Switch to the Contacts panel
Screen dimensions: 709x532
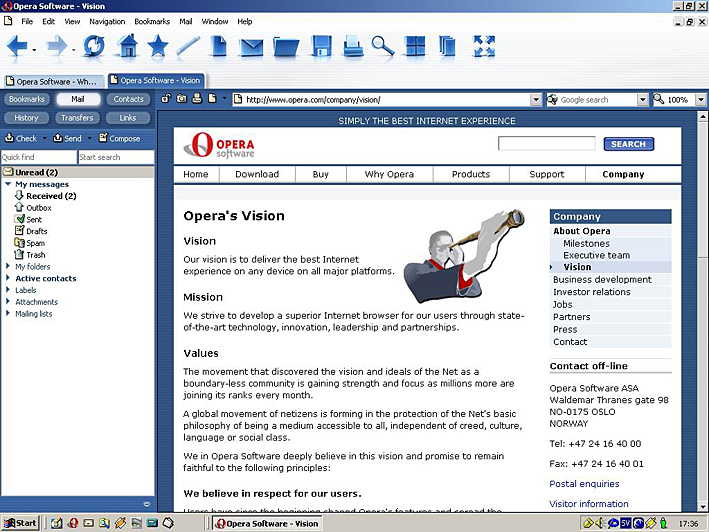(128, 99)
